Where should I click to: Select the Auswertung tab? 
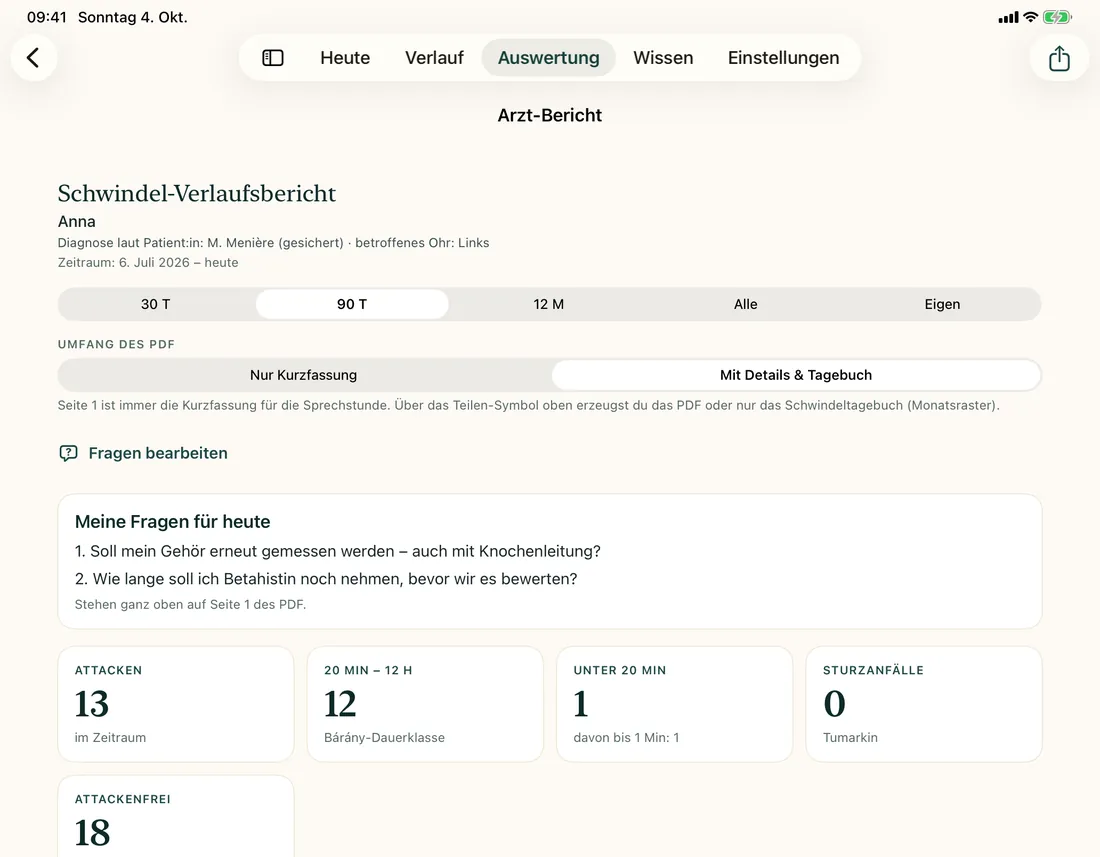(x=549, y=58)
